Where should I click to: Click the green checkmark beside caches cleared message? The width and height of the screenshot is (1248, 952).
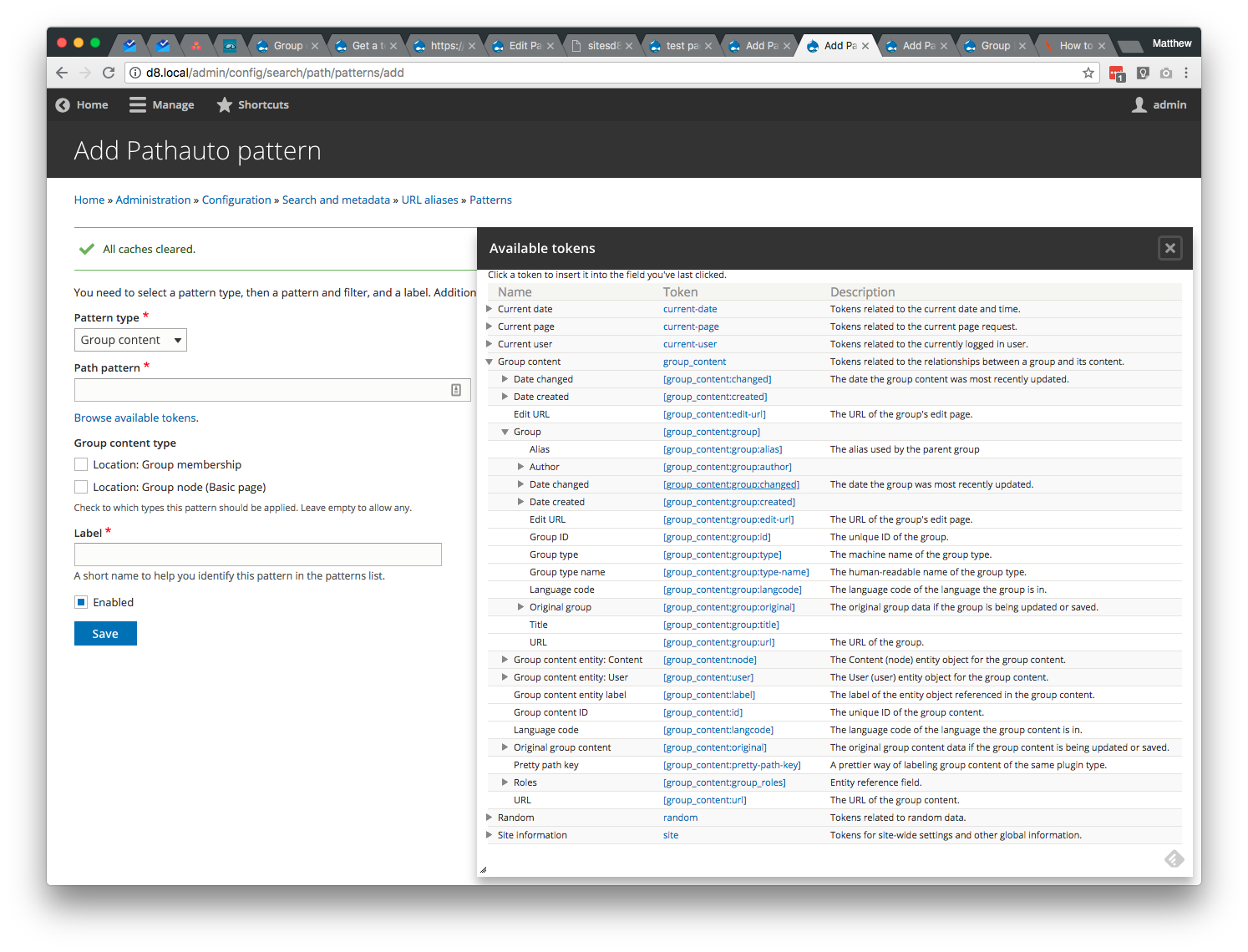tap(87, 249)
